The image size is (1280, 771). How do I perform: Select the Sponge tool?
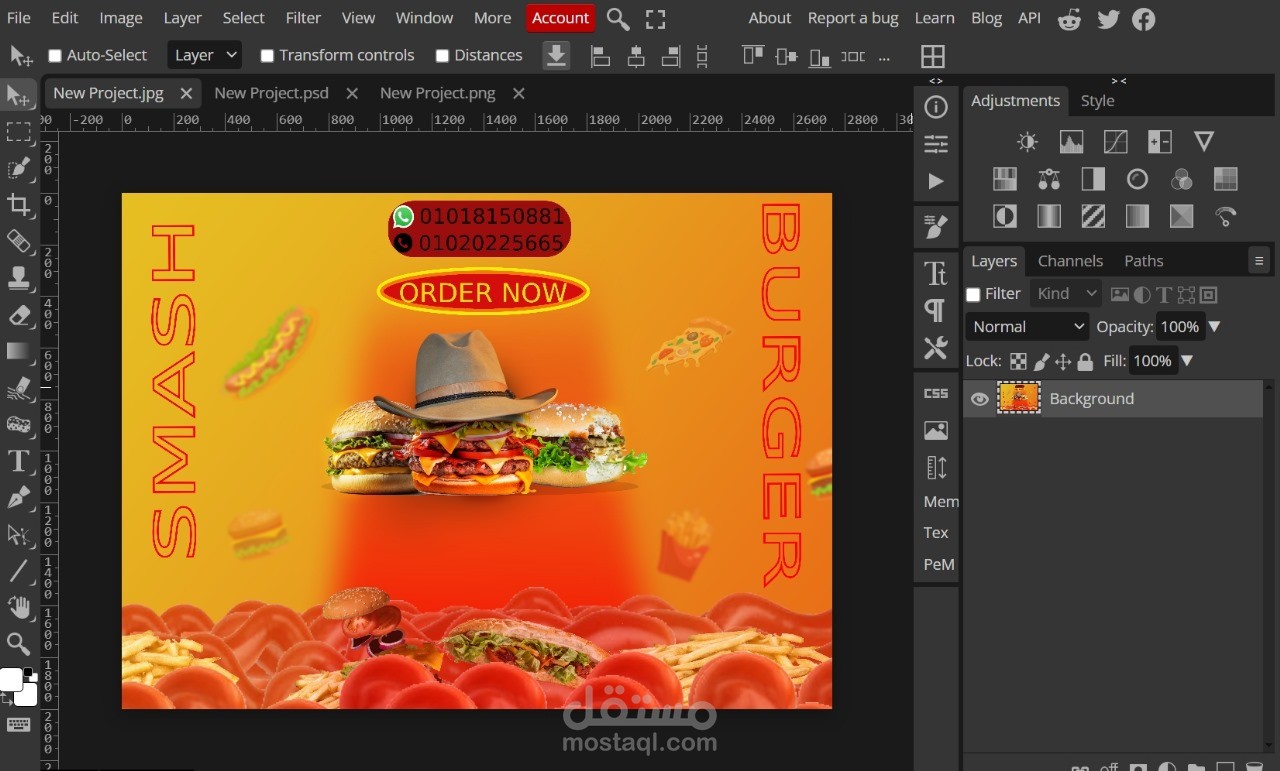tap(18, 424)
